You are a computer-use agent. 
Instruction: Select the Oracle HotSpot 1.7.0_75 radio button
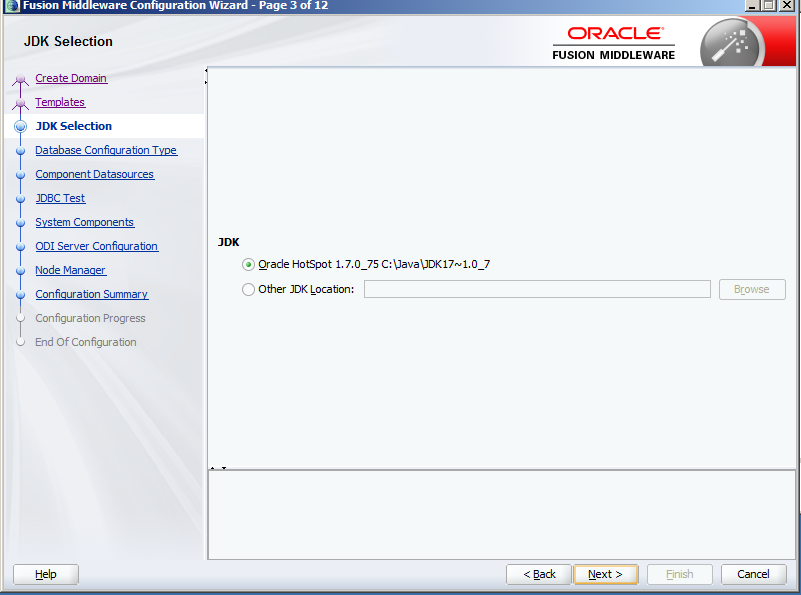tap(248, 265)
